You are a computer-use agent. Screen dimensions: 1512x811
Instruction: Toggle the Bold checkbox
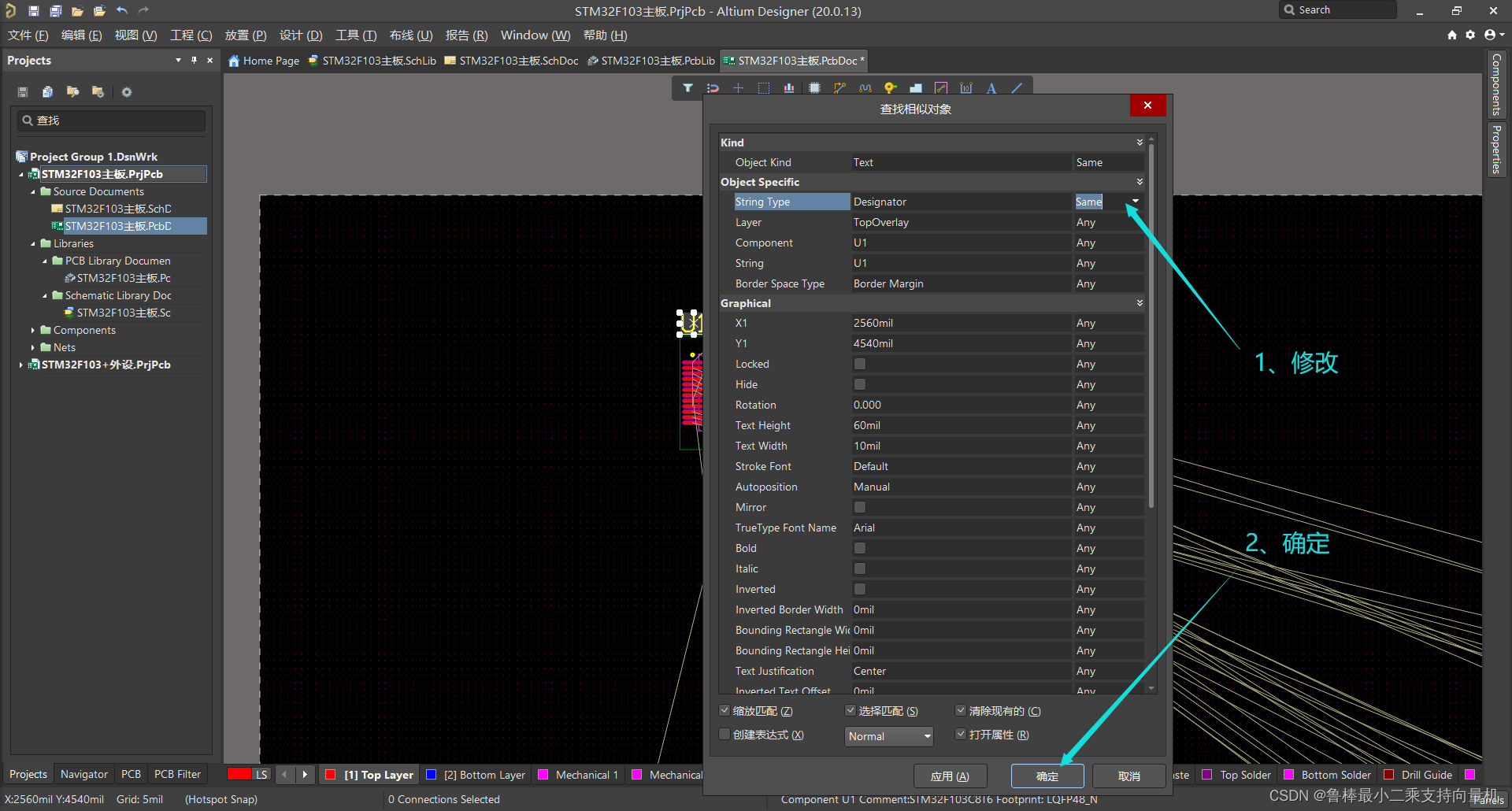coord(860,548)
